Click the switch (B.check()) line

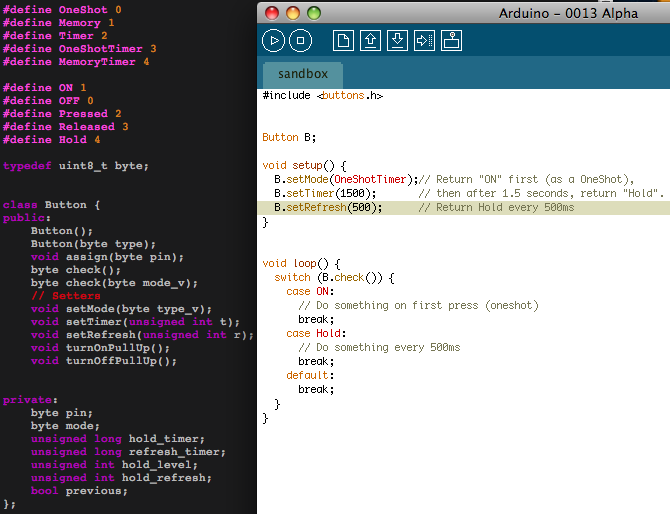click(334, 277)
